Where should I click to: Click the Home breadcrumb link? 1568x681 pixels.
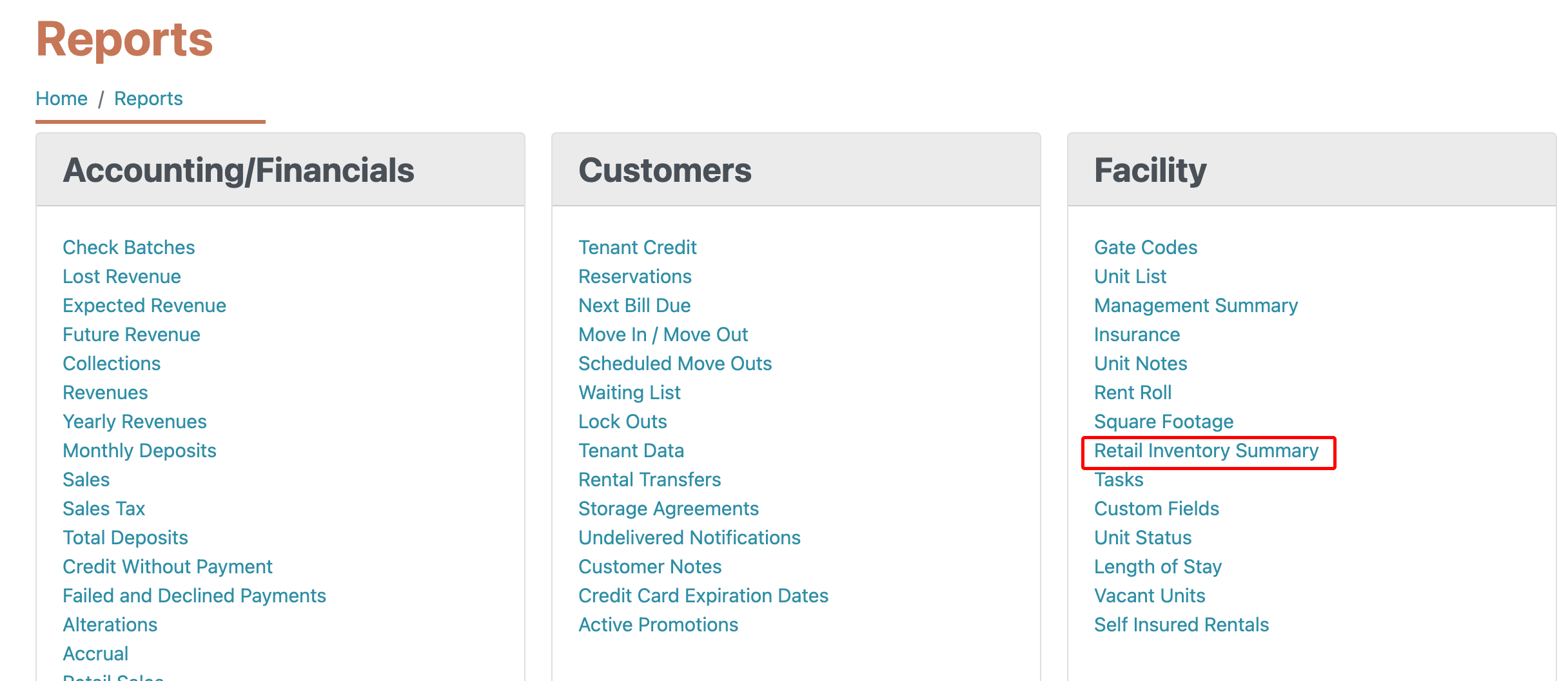click(x=61, y=99)
